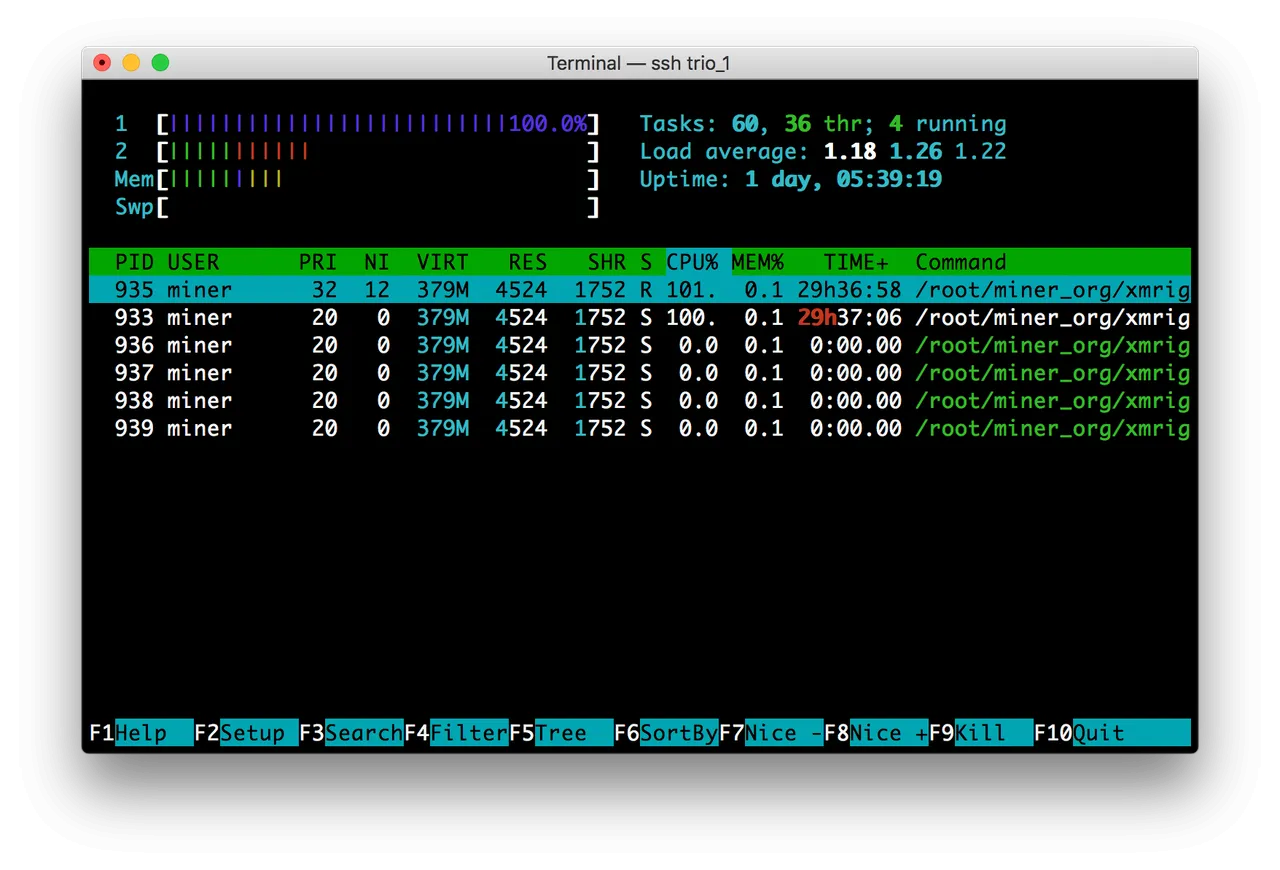Click F8 Nice + to raise niceness
The image size is (1280, 870).
click(x=876, y=733)
